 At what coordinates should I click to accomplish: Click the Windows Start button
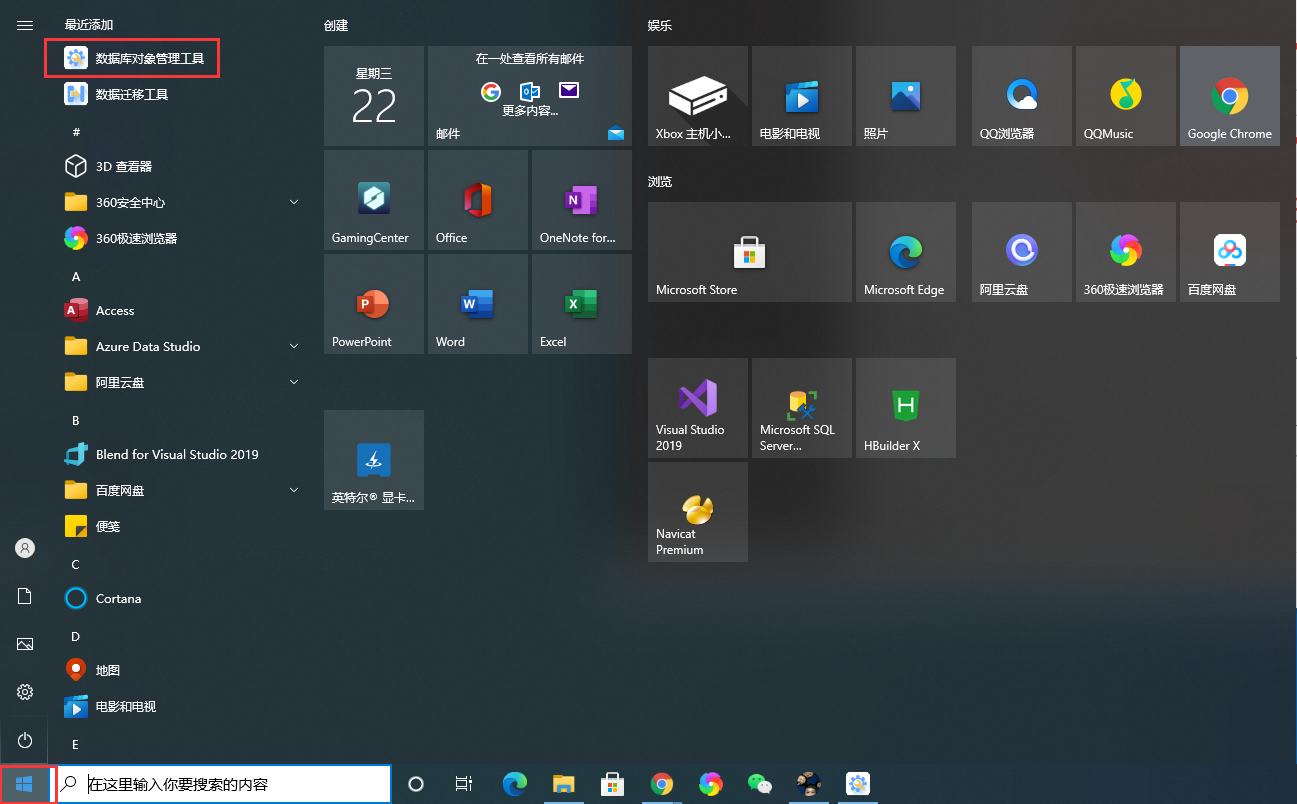[x=25, y=784]
